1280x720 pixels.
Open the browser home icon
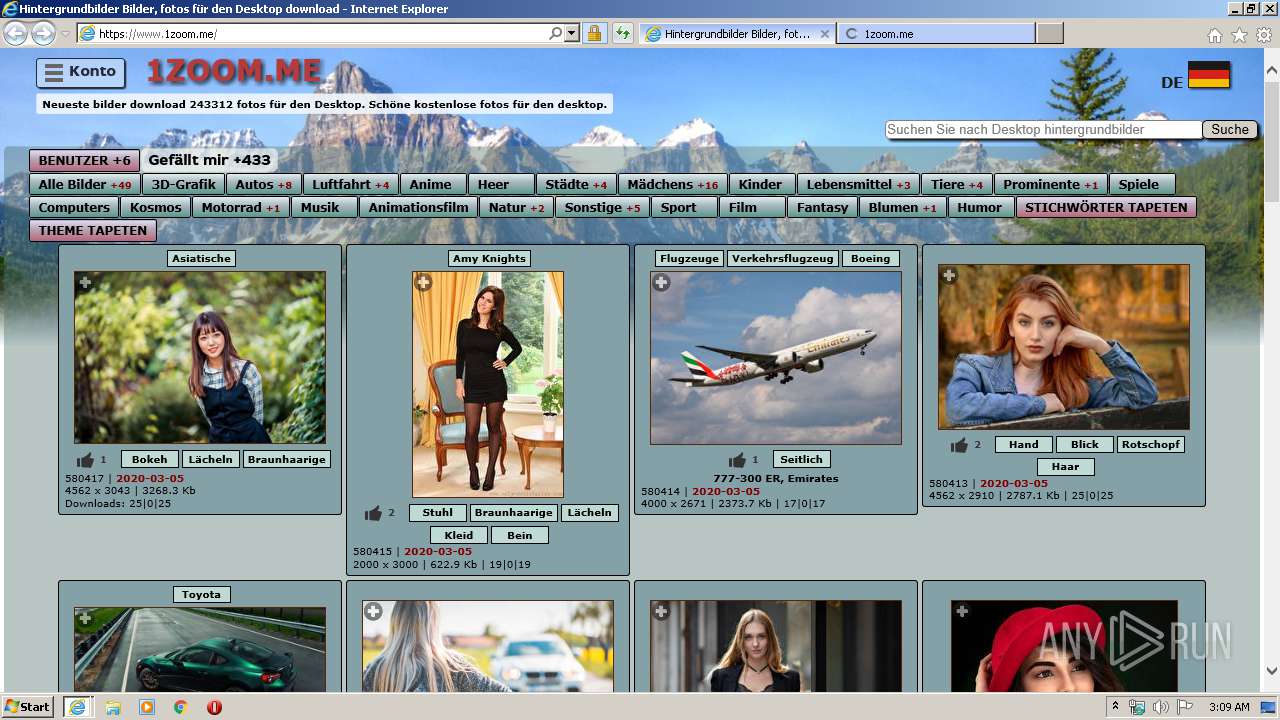click(x=1214, y=35)
